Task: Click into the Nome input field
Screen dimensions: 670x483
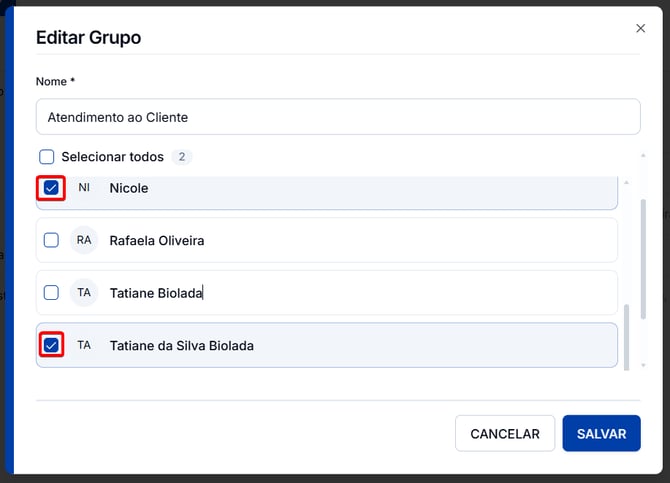Action: [338, 117]
